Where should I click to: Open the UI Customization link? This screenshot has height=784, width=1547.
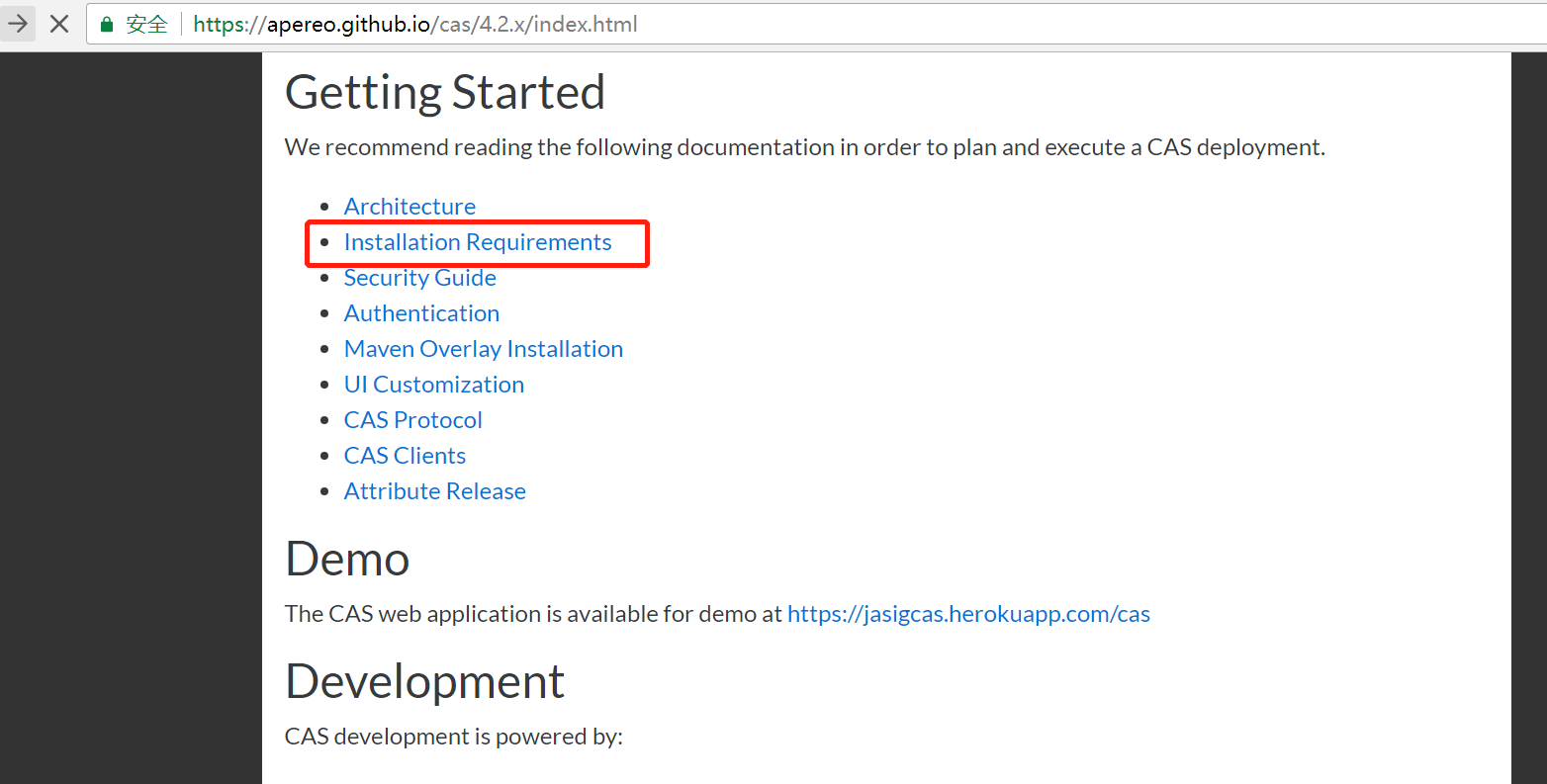coord(434,385)
